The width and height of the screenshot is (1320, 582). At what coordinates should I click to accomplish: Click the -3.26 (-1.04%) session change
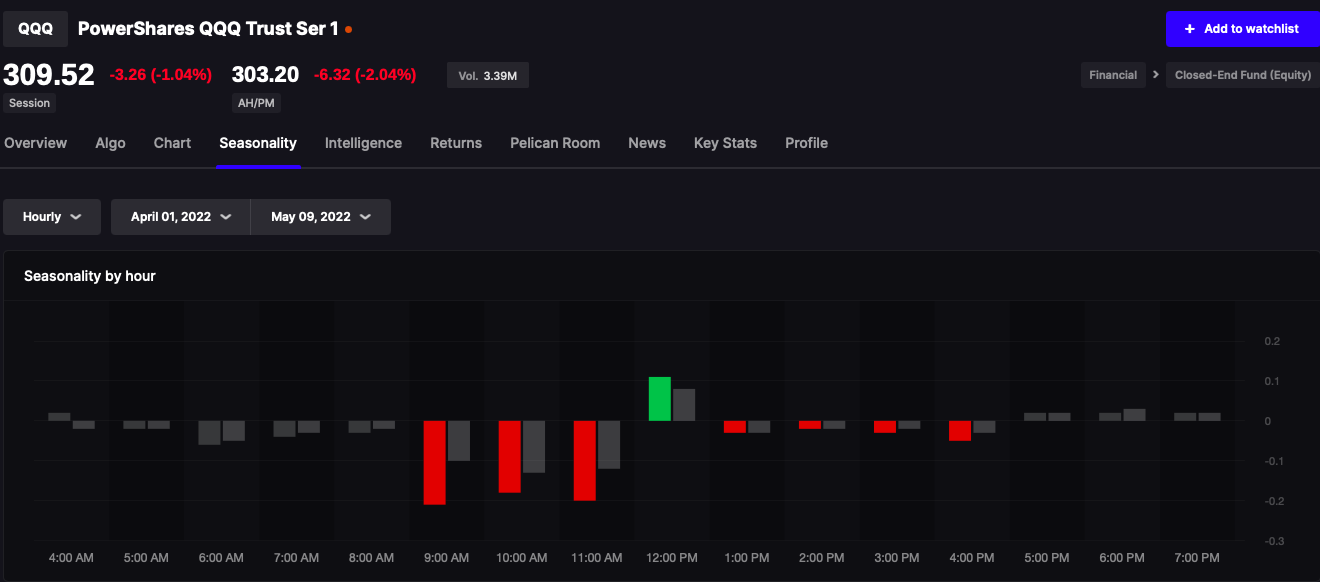pos(161,74)
